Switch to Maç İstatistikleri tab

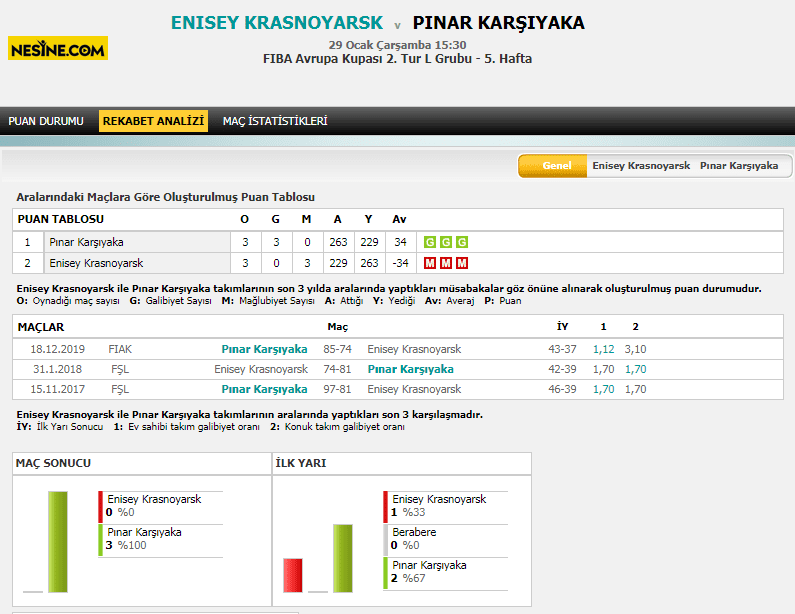[275, 121]
